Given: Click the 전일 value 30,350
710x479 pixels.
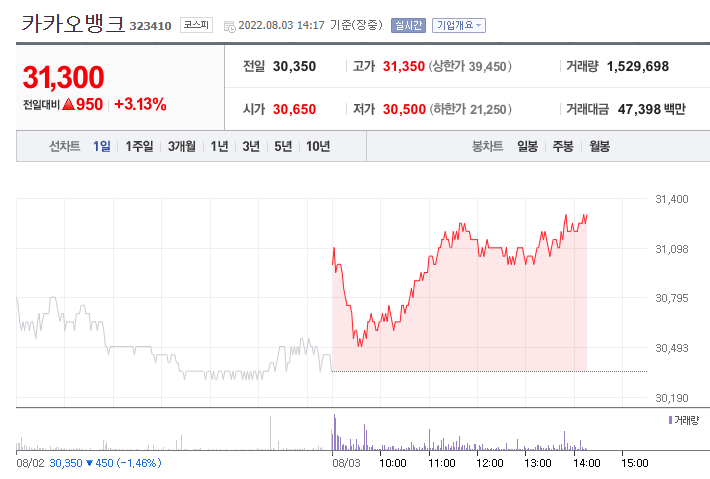Looking at the screenshot, I should (x=294, y=67).
